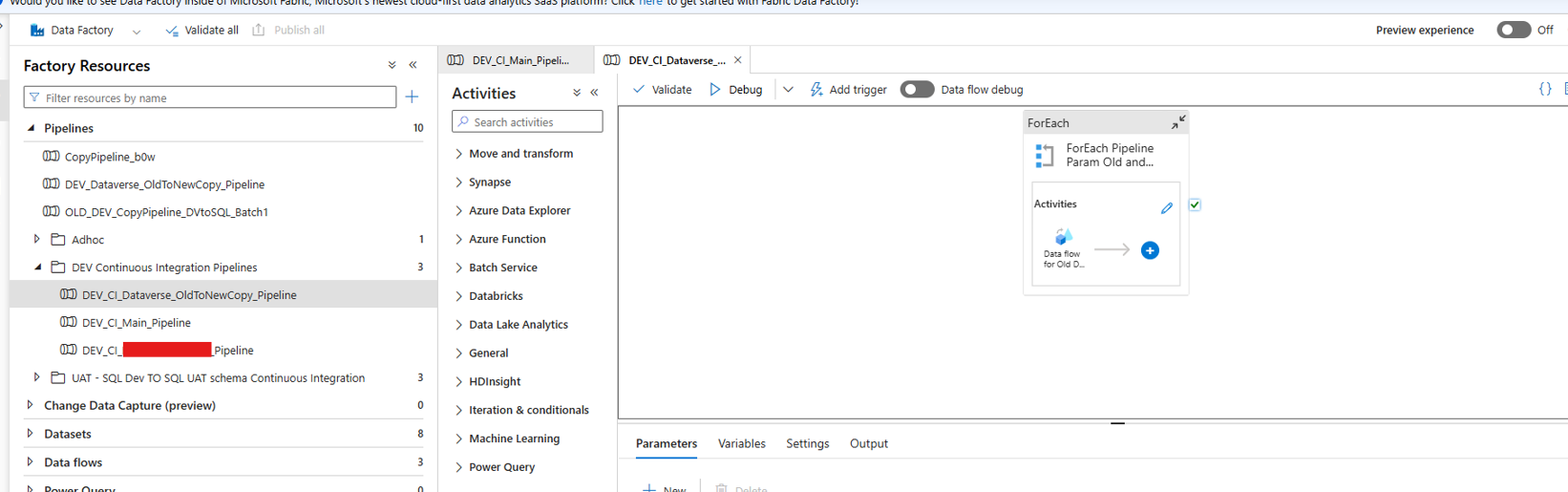Add activity with blue plus button
Image resolution: width=1568 pixels, height=492 pixels.
(x=1150, y=250)
